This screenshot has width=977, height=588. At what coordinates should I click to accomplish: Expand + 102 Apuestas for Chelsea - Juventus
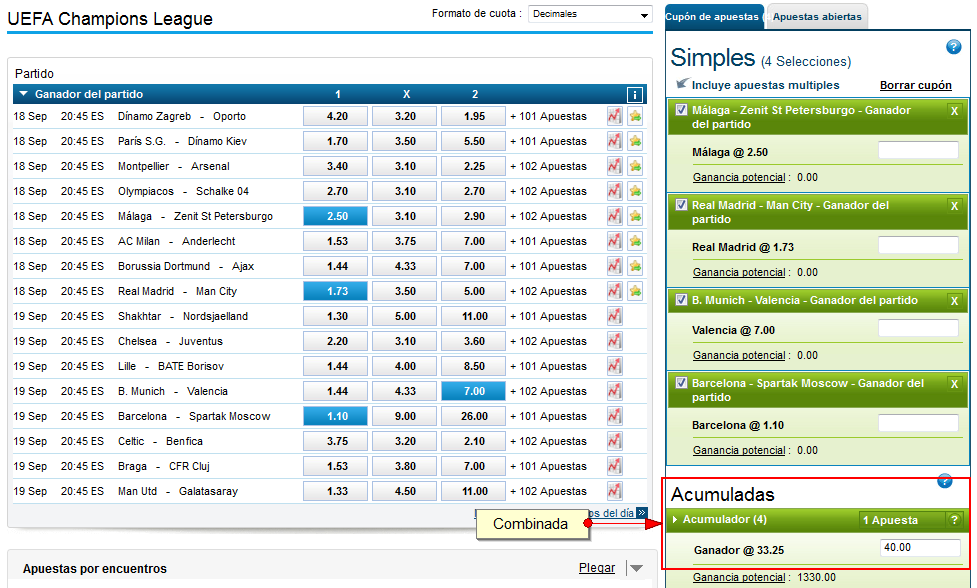[548, 341]
